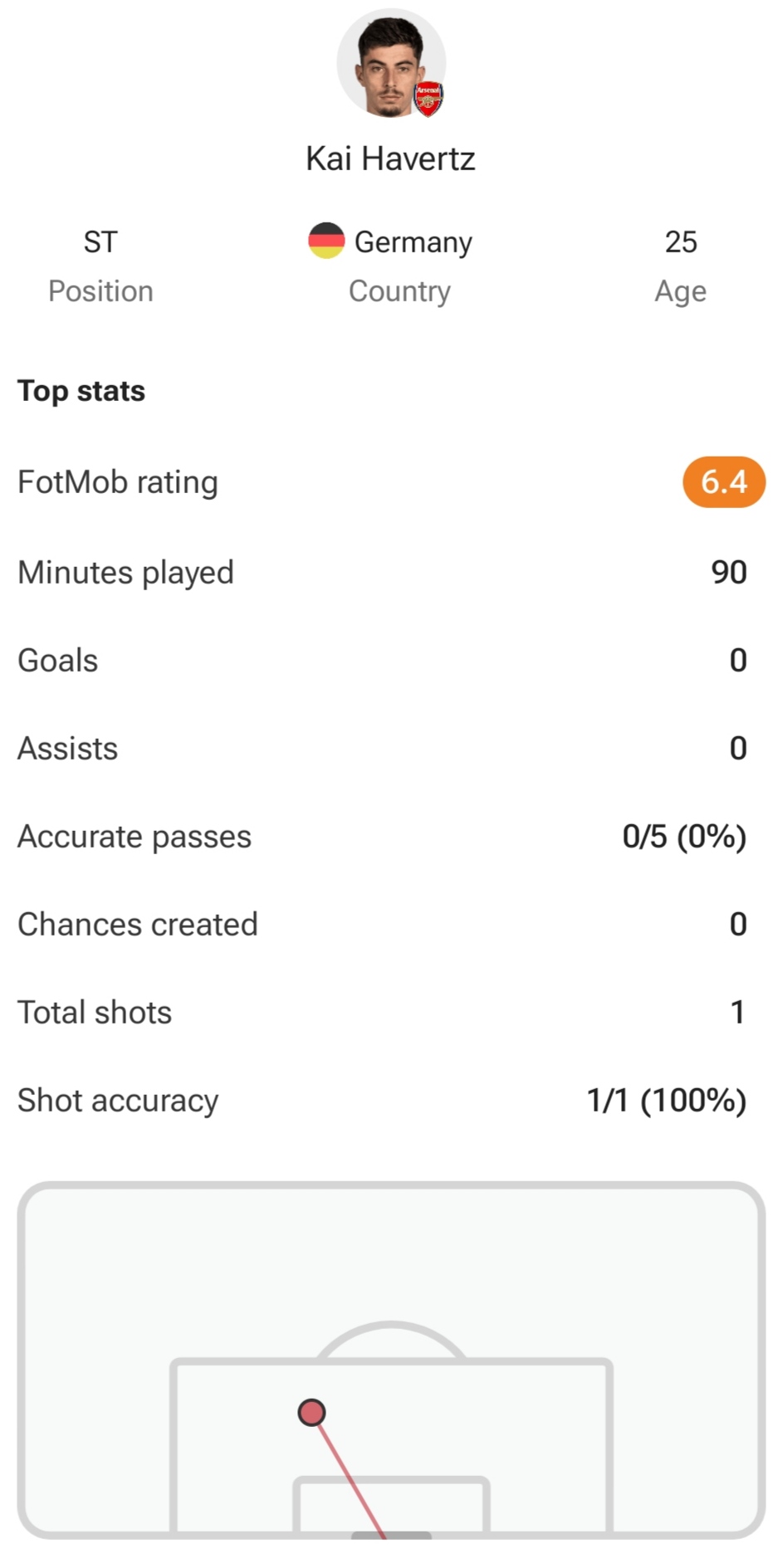
Task: Tap the goal mouth on shot map
Action: (391, 1535)
